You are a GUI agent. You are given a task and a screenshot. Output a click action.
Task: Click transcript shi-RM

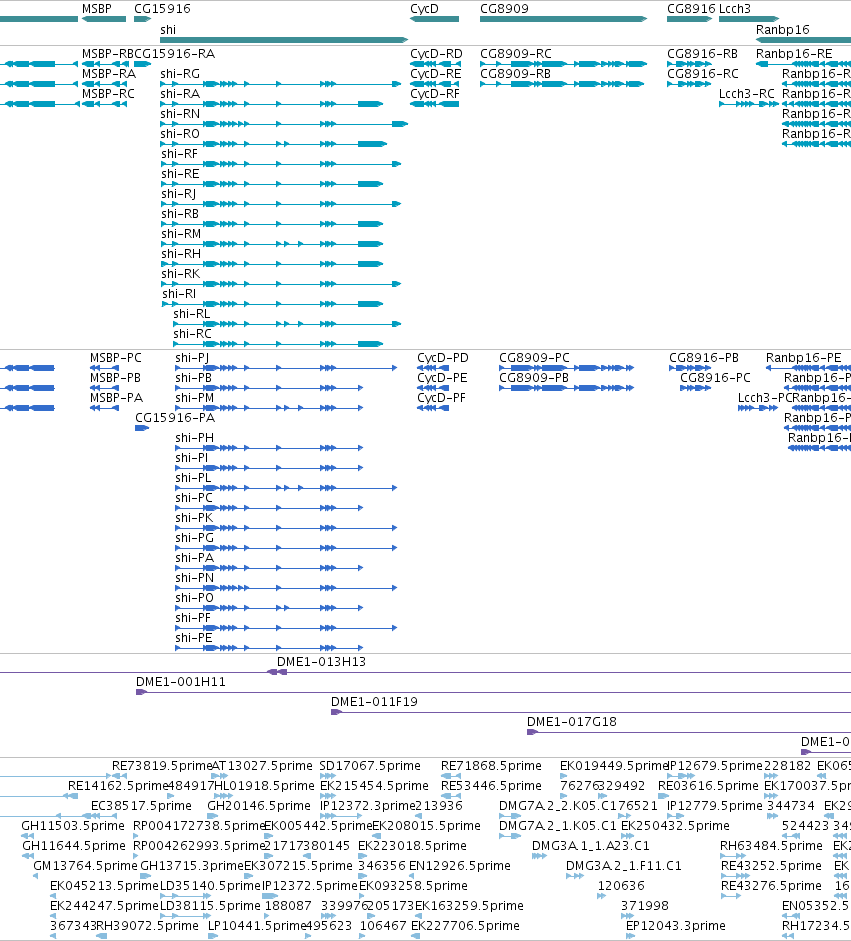click(x=272, y=244)
